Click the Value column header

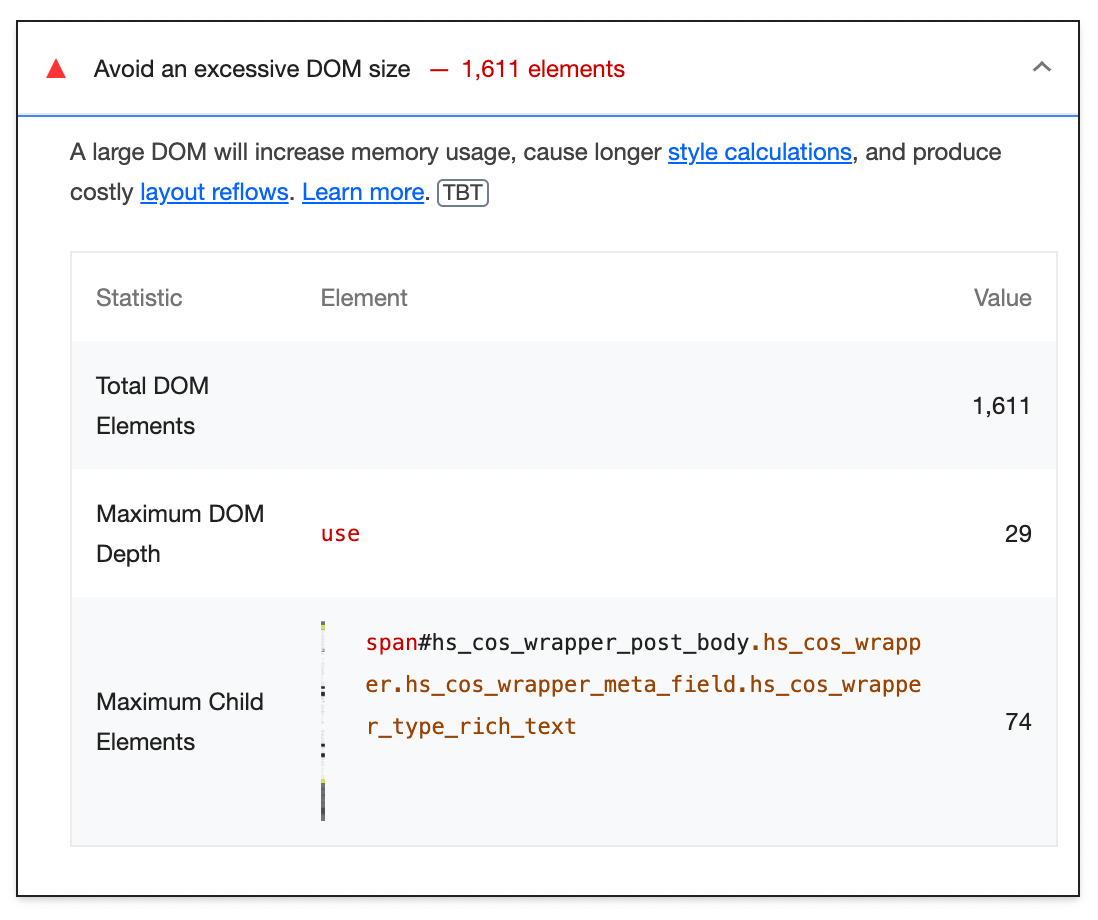click(1002, 297)
